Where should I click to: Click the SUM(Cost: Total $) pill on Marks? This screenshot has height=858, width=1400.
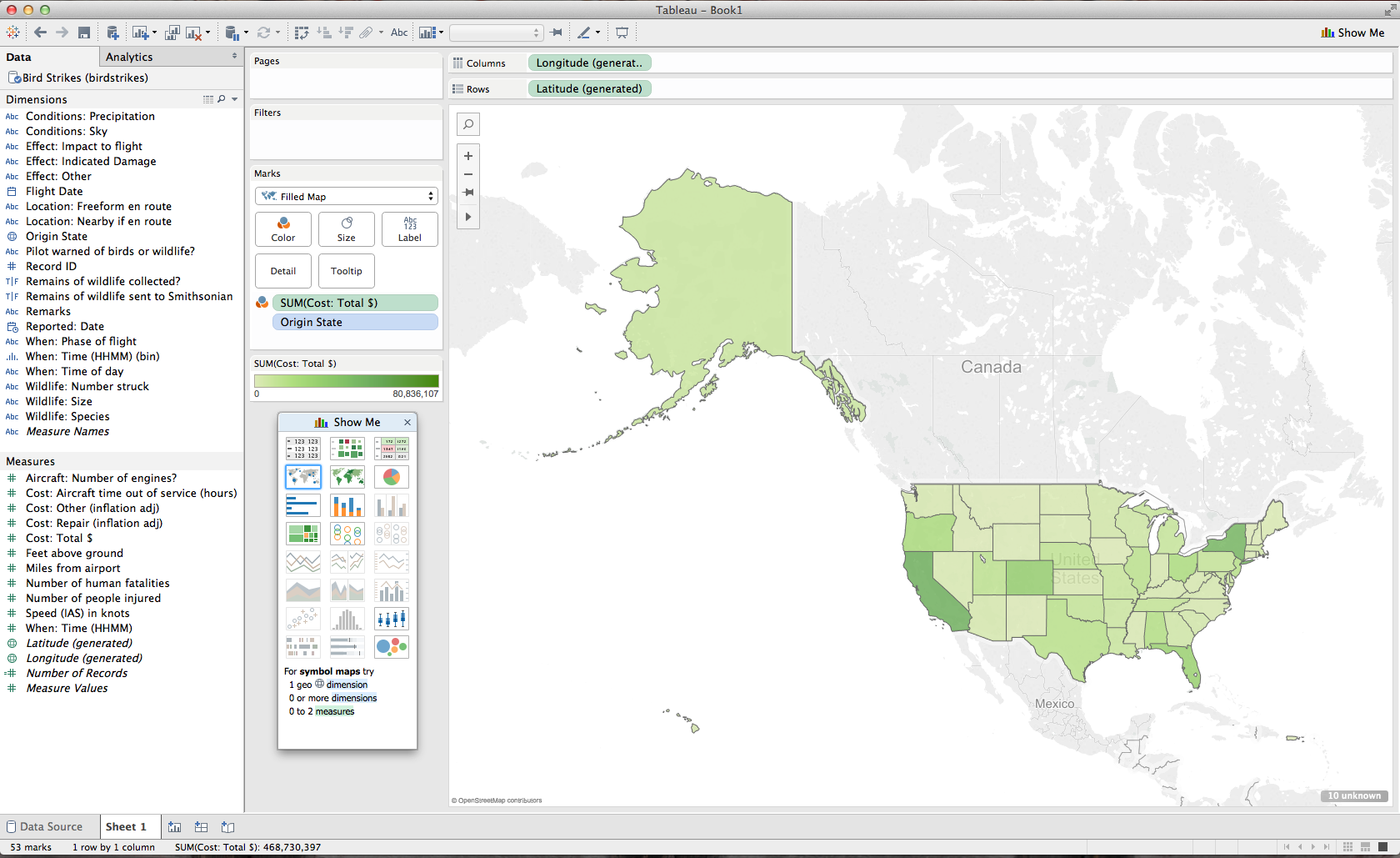(355, 303)
